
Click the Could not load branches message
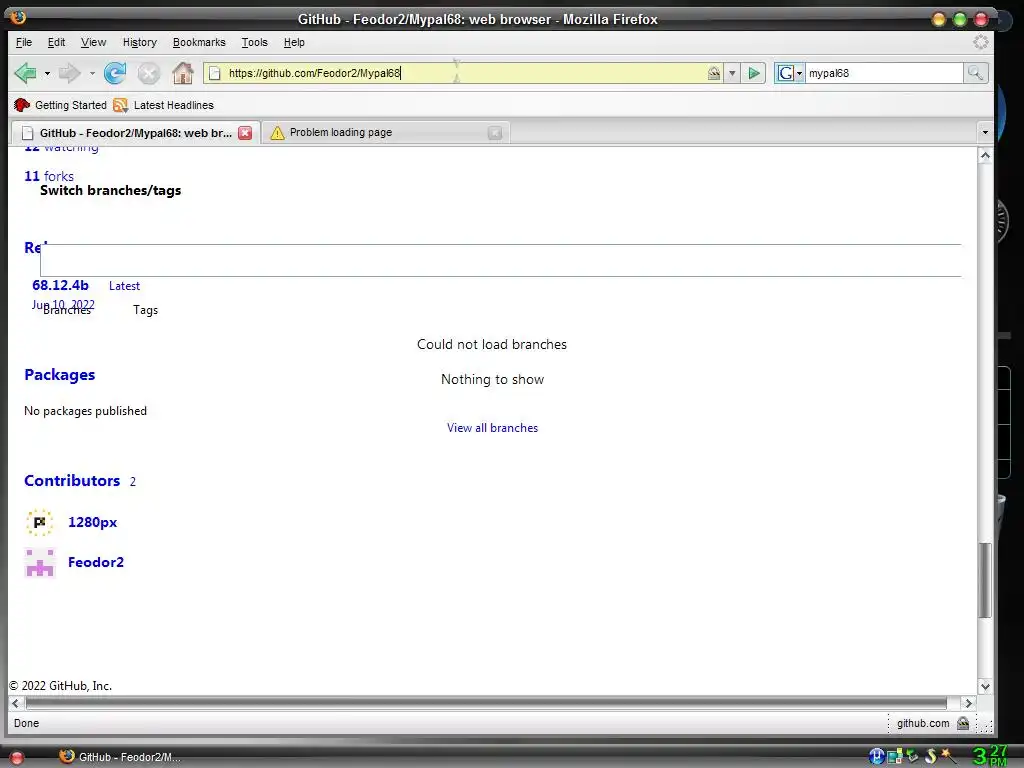[492, 344]
